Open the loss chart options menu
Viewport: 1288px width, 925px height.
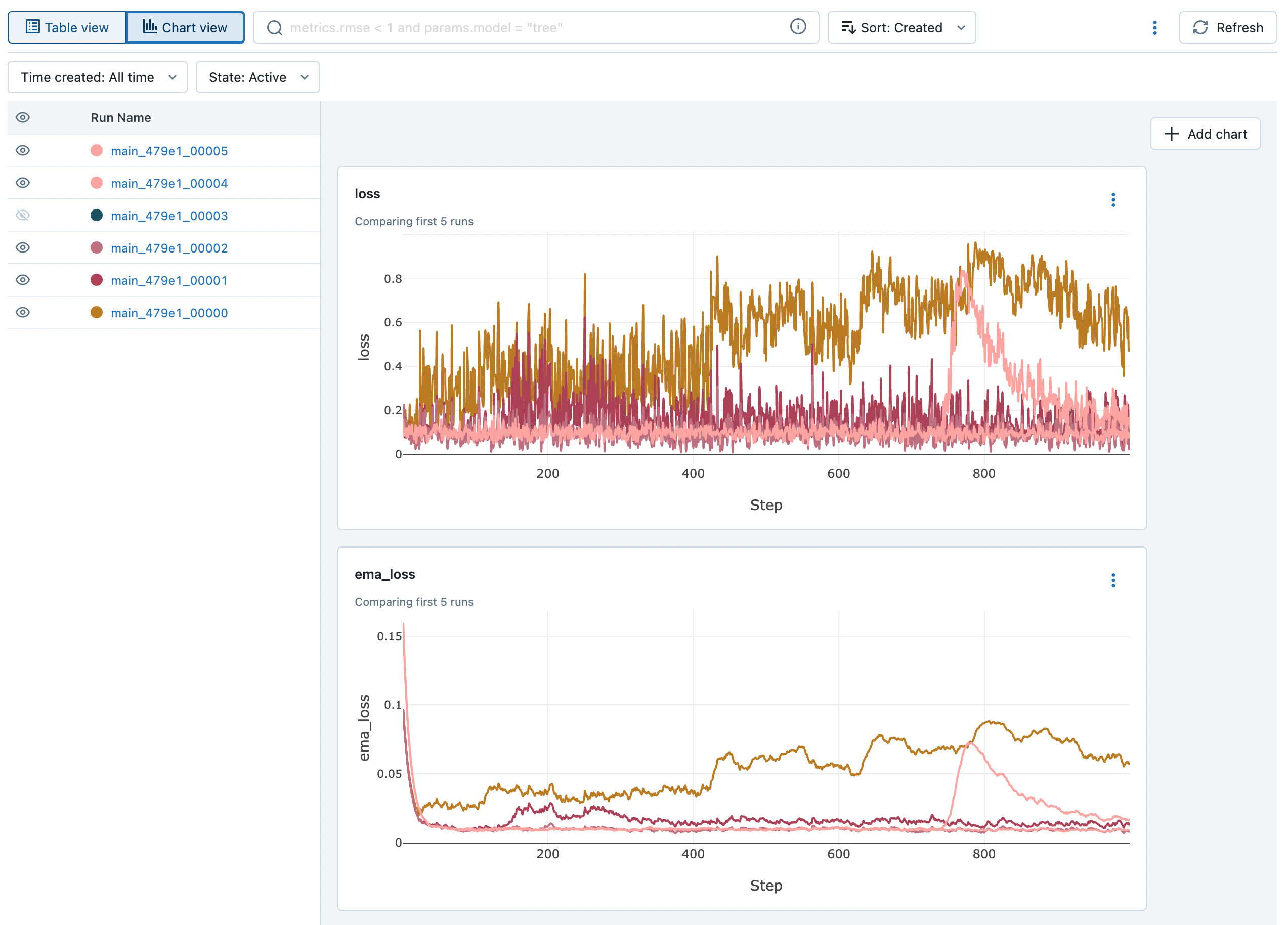[1113, 200]
